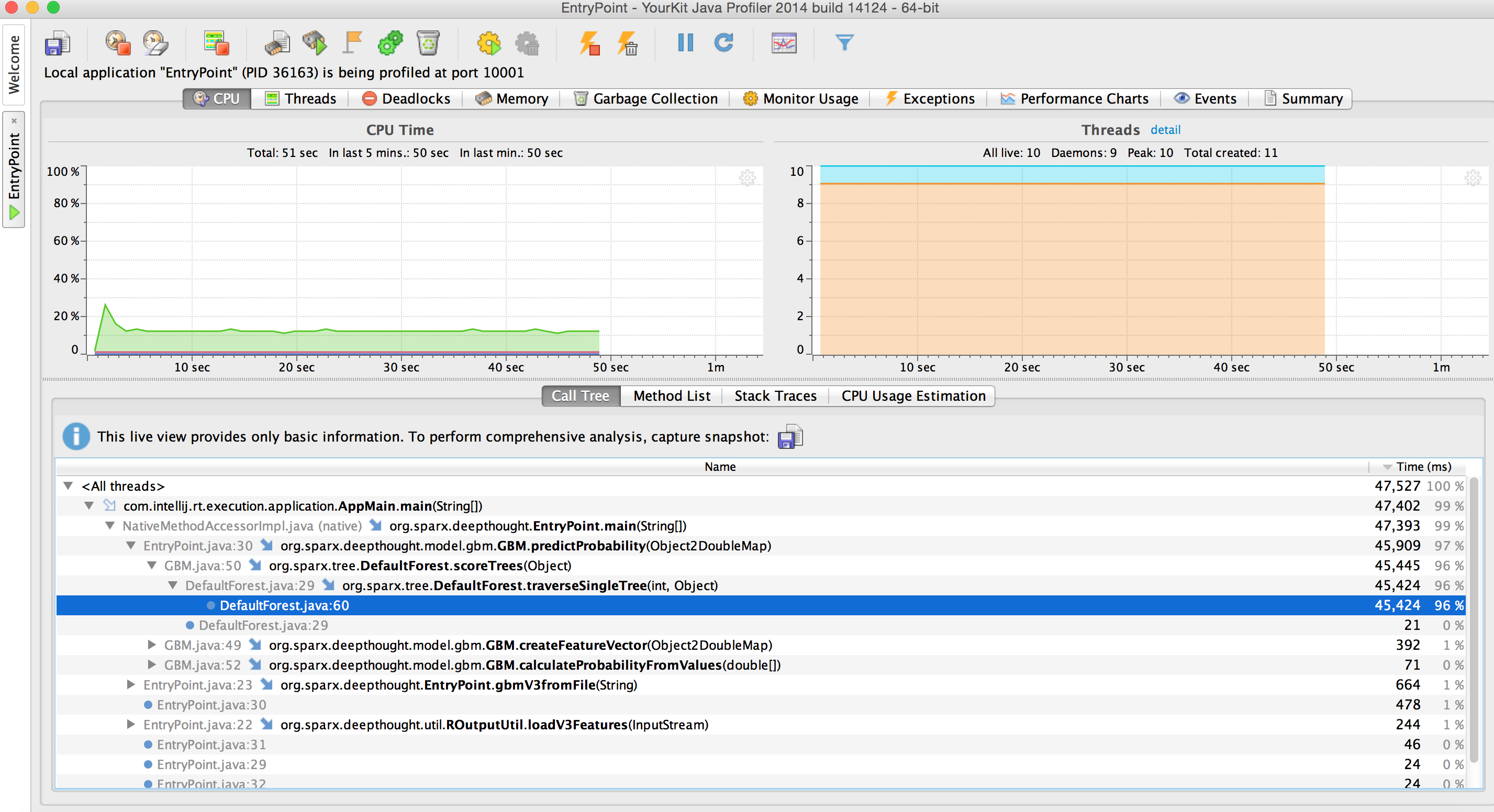Viewport: 1494px width, 812px height.
Task: Open the blue funnel filter settings
Action: click(844, 42)
